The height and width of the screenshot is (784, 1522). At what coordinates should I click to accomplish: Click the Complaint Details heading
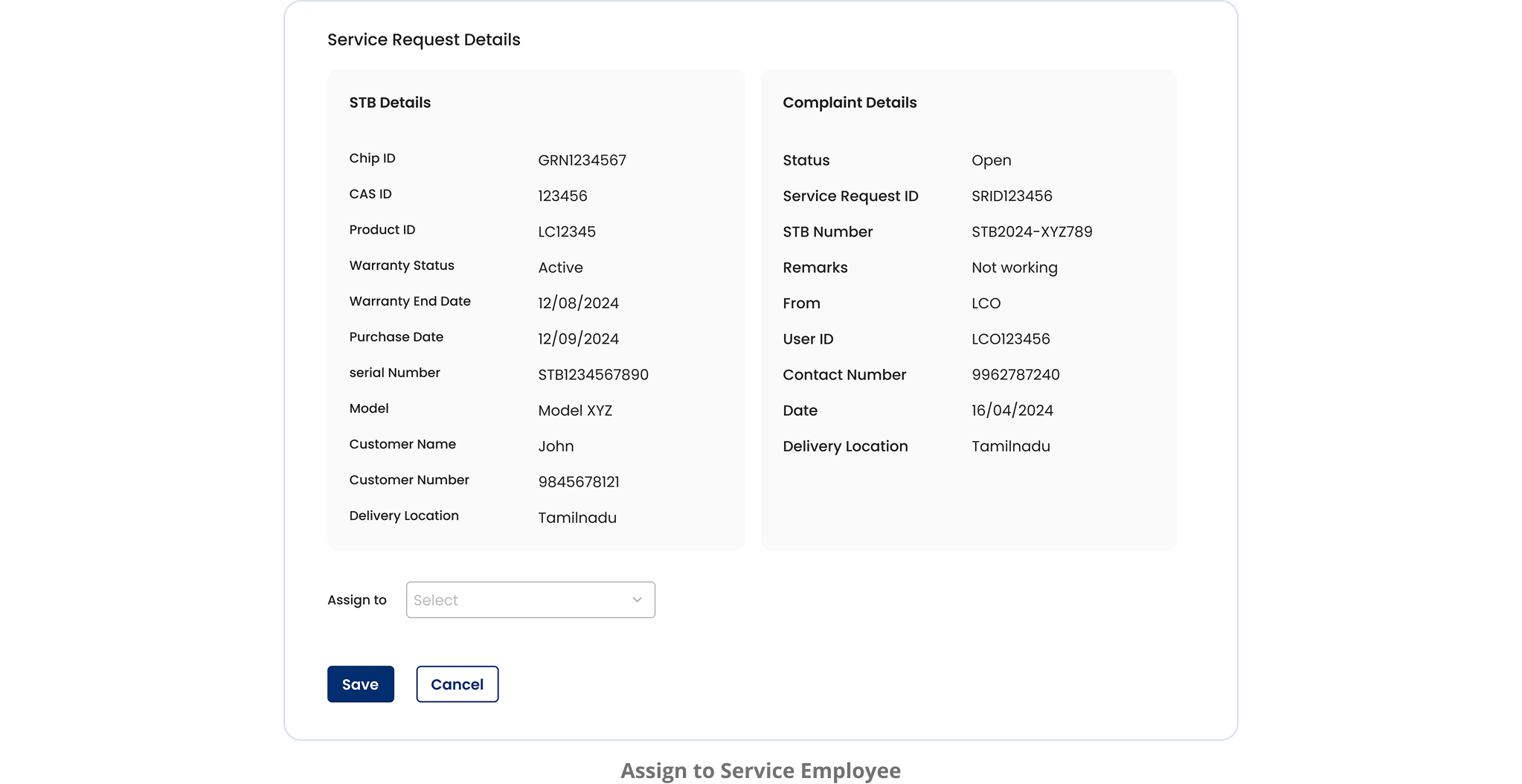click(850, 102)
